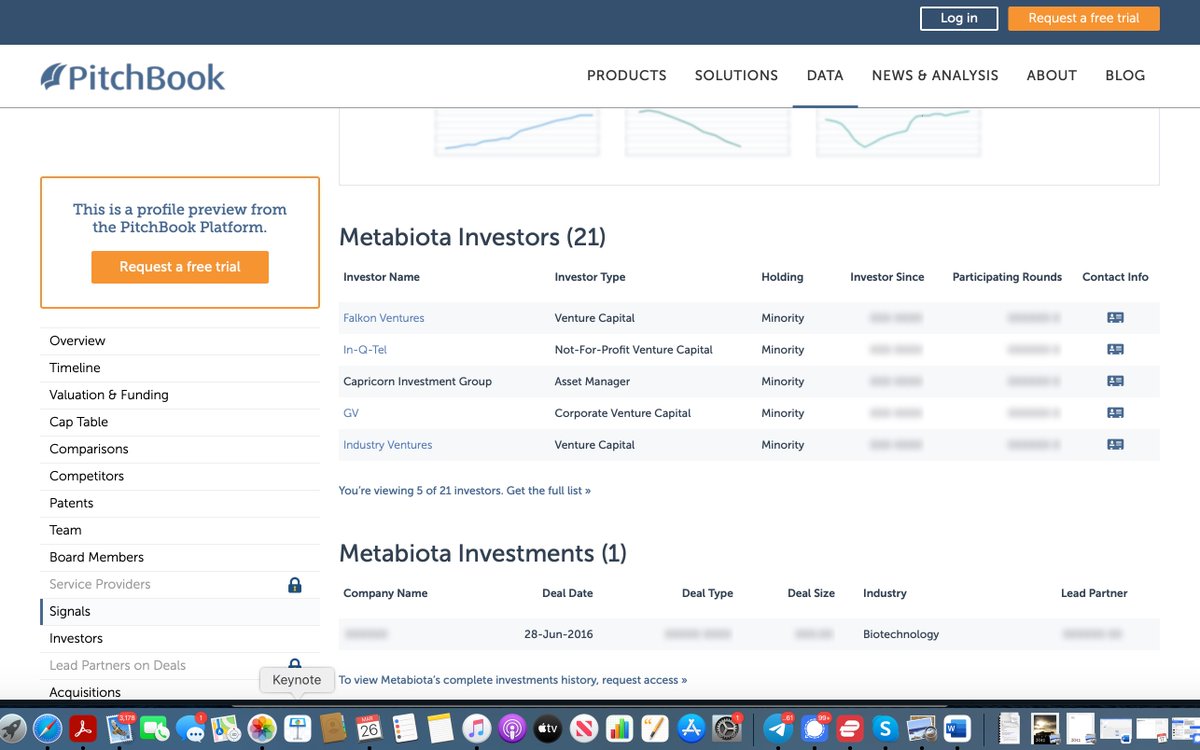
Task: Open PRODUCTS navigation menu
Action: 627,75
